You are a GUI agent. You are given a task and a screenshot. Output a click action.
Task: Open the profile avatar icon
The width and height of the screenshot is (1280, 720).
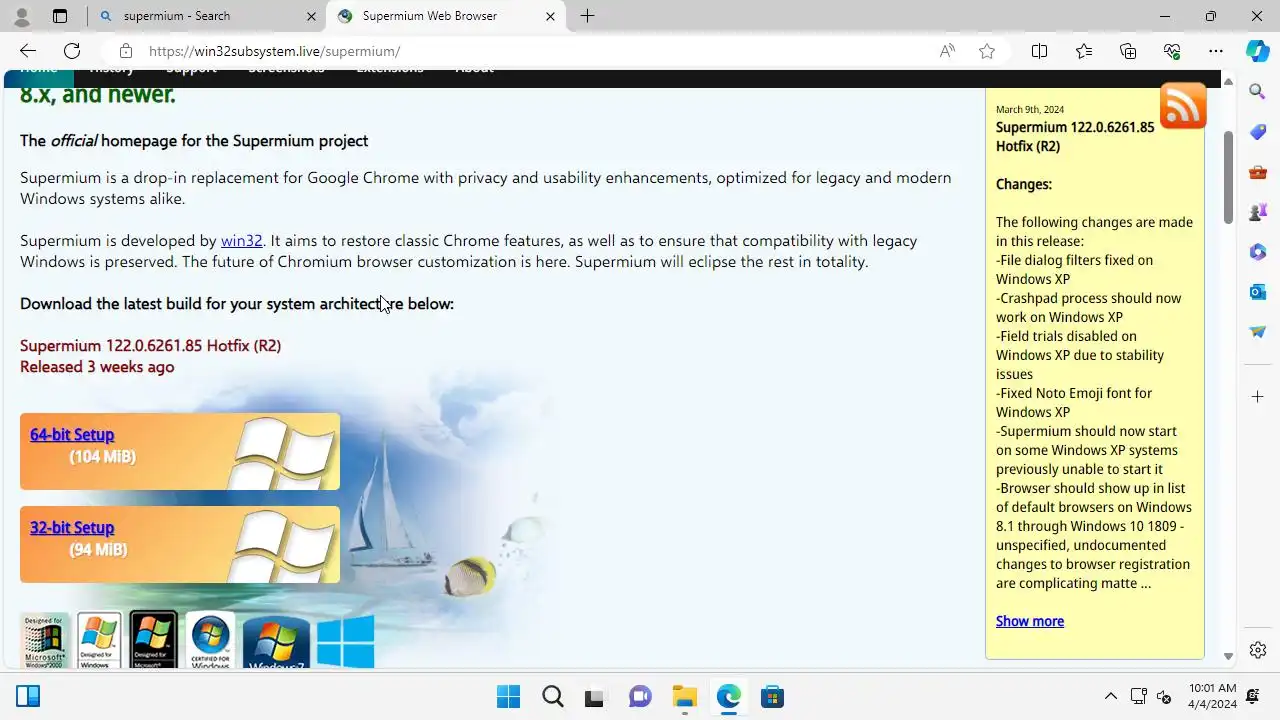click(x=21, y=16)
